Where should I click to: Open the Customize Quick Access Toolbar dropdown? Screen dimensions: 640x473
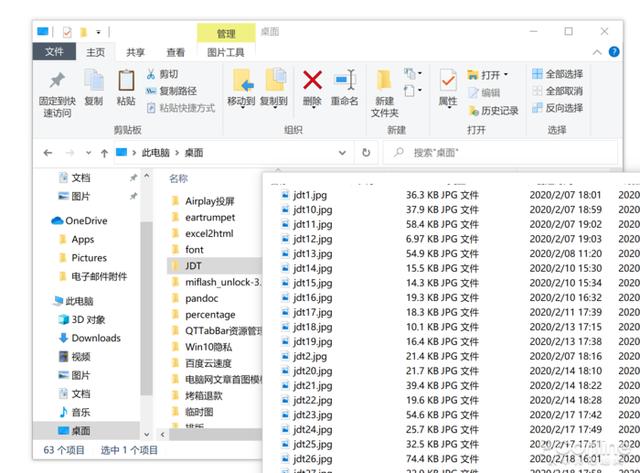pyautogui.click(x=98, y=32)
